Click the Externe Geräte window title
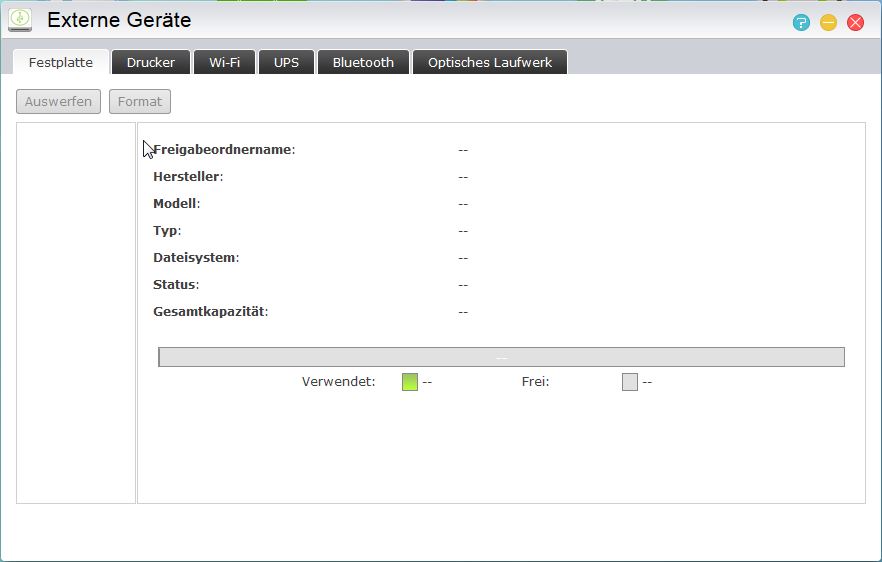882x562 pixels. click(x=119, y=20)
